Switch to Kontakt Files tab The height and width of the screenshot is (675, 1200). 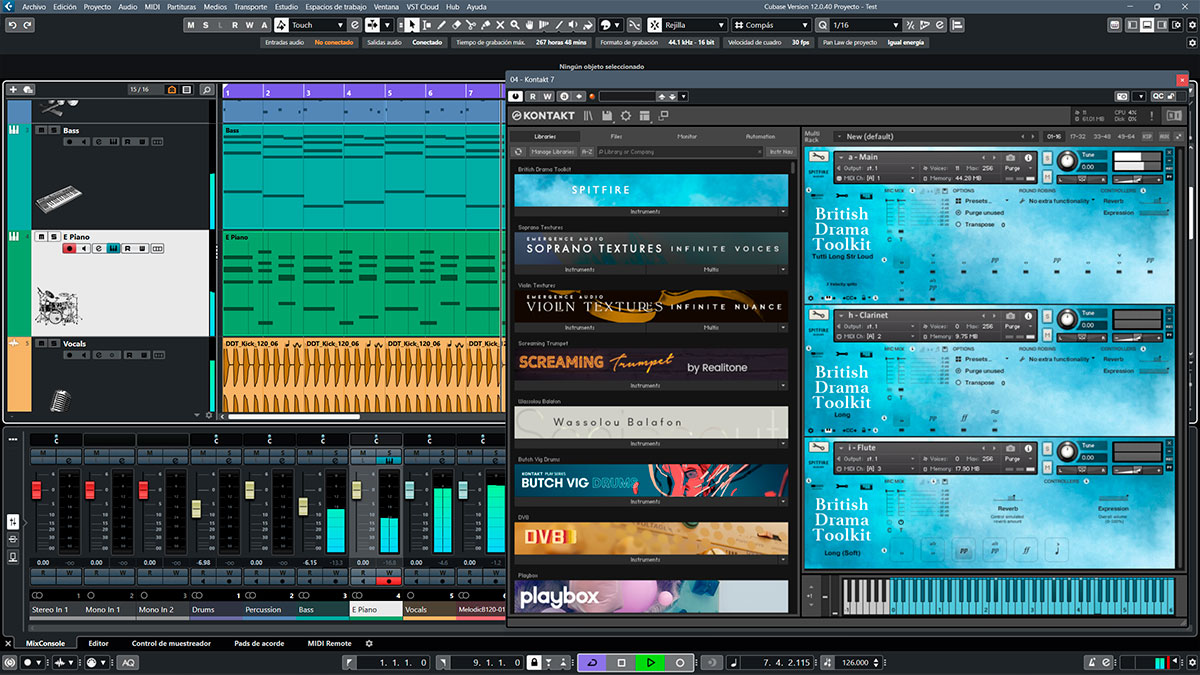point(616,136)
